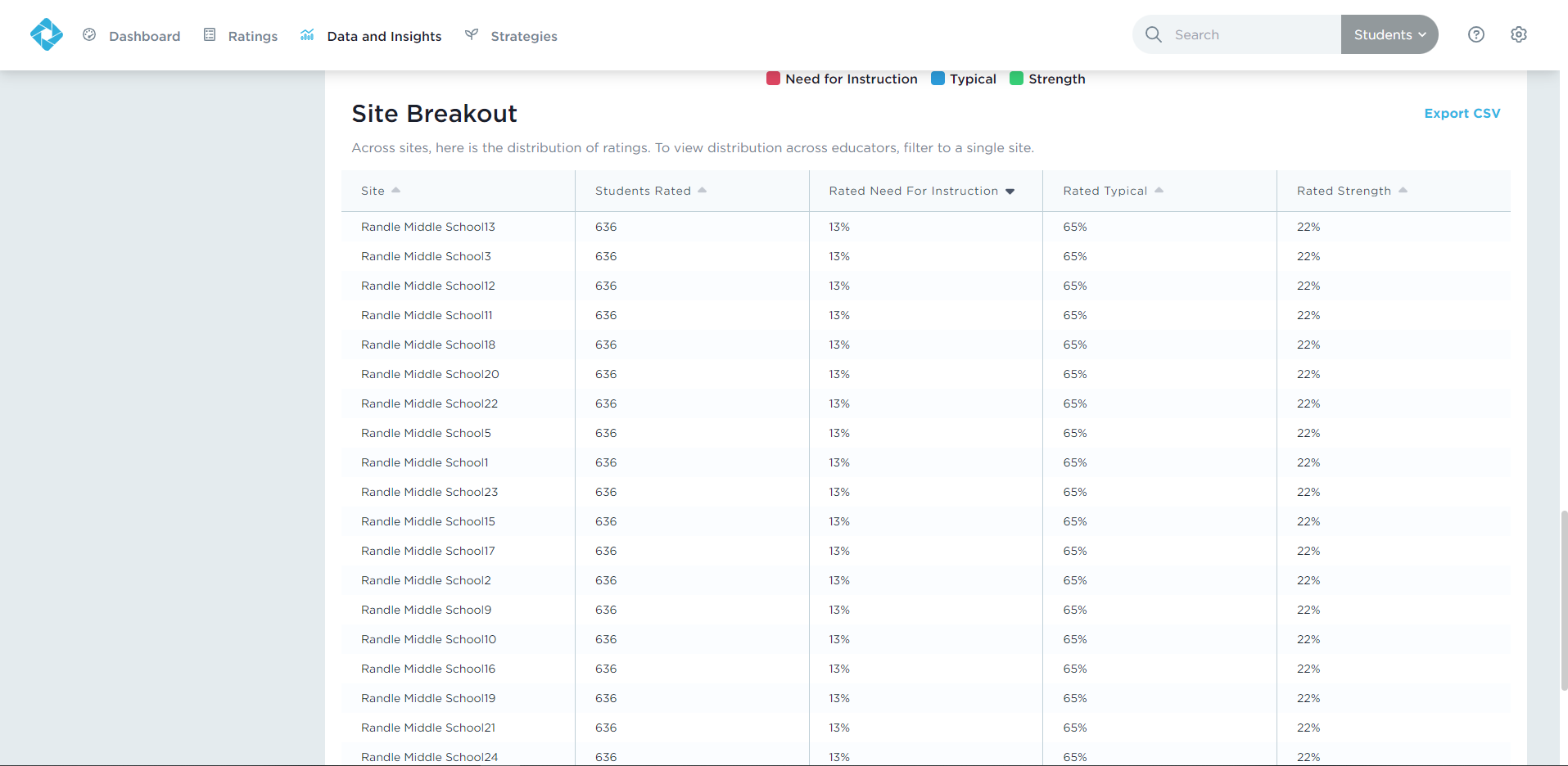This screenshot has width=1568, height=766.
Task: Click the Data and Insights chart icon
Action: [307, 34]
